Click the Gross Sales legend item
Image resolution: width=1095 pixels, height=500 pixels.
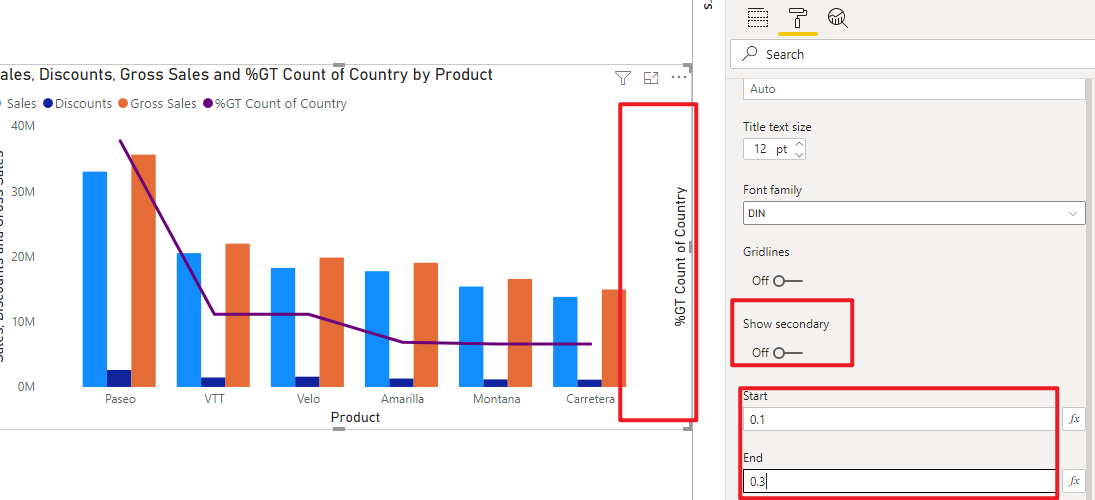click(157, 103)
